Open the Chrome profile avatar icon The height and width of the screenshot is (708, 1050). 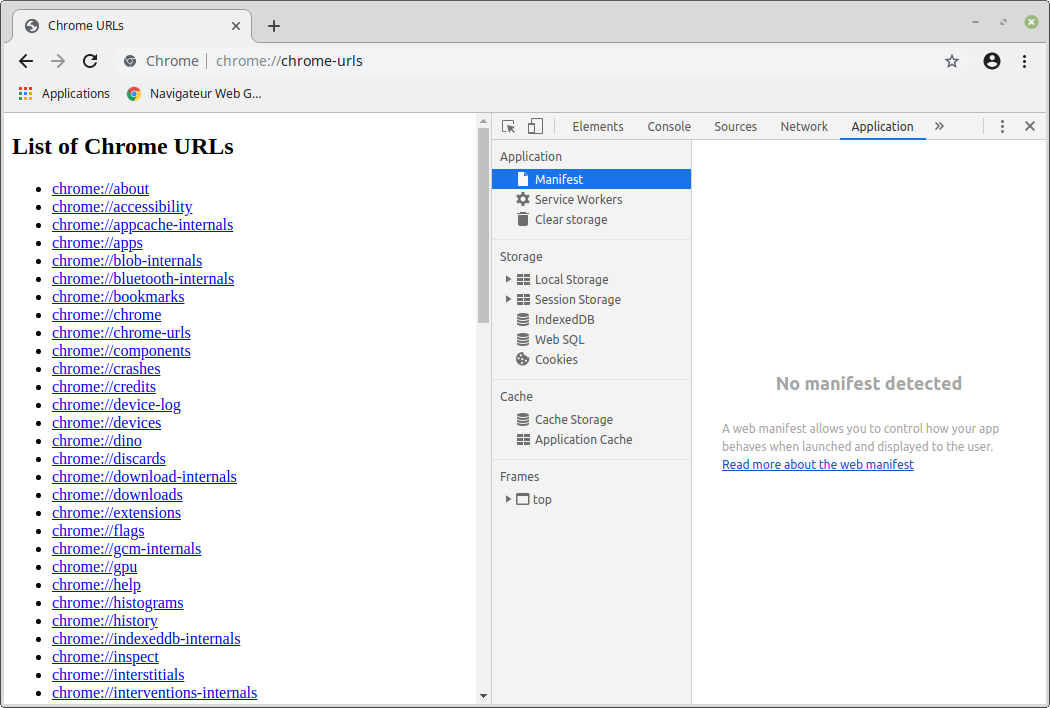992,61
